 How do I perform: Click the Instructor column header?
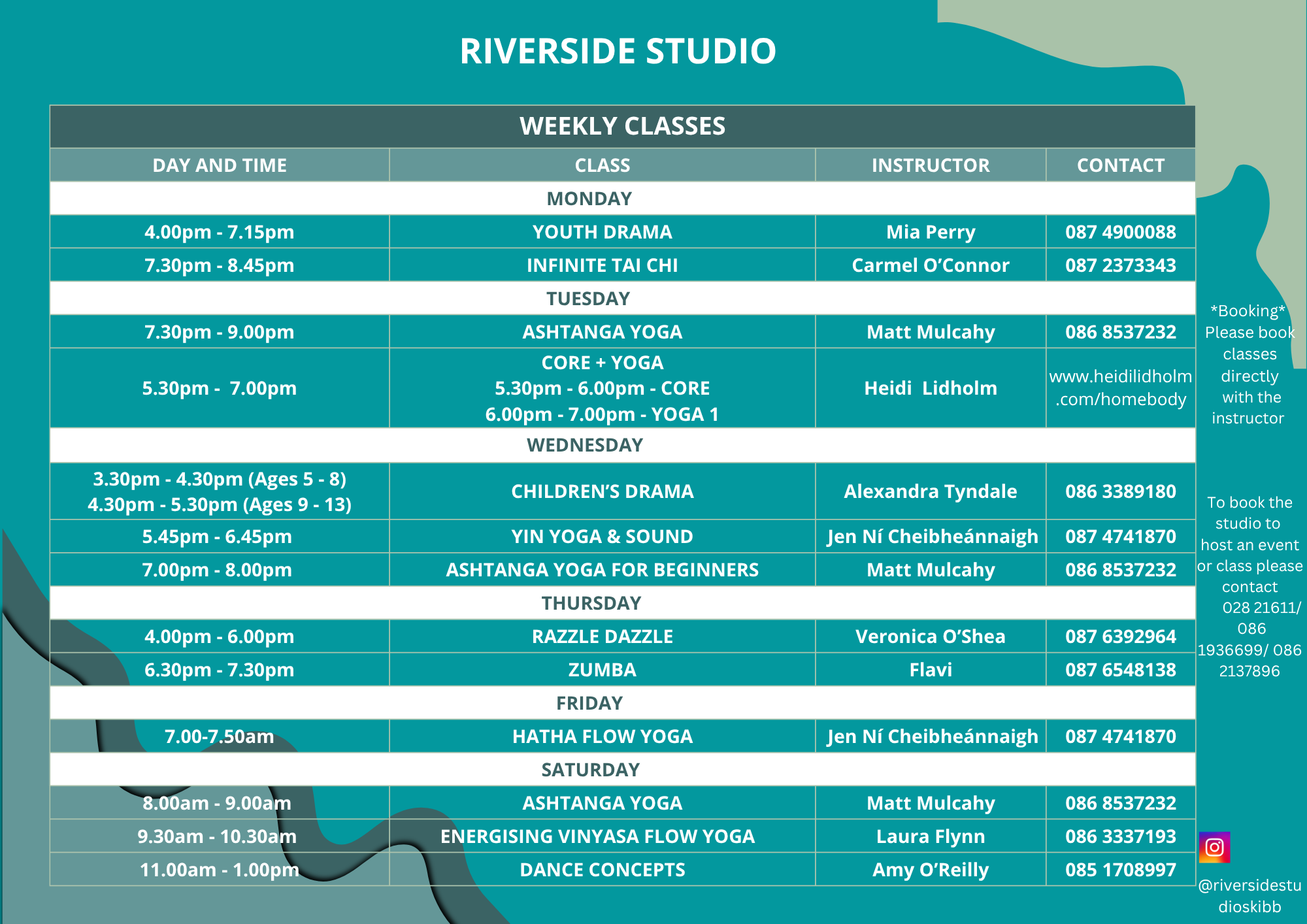930,165
